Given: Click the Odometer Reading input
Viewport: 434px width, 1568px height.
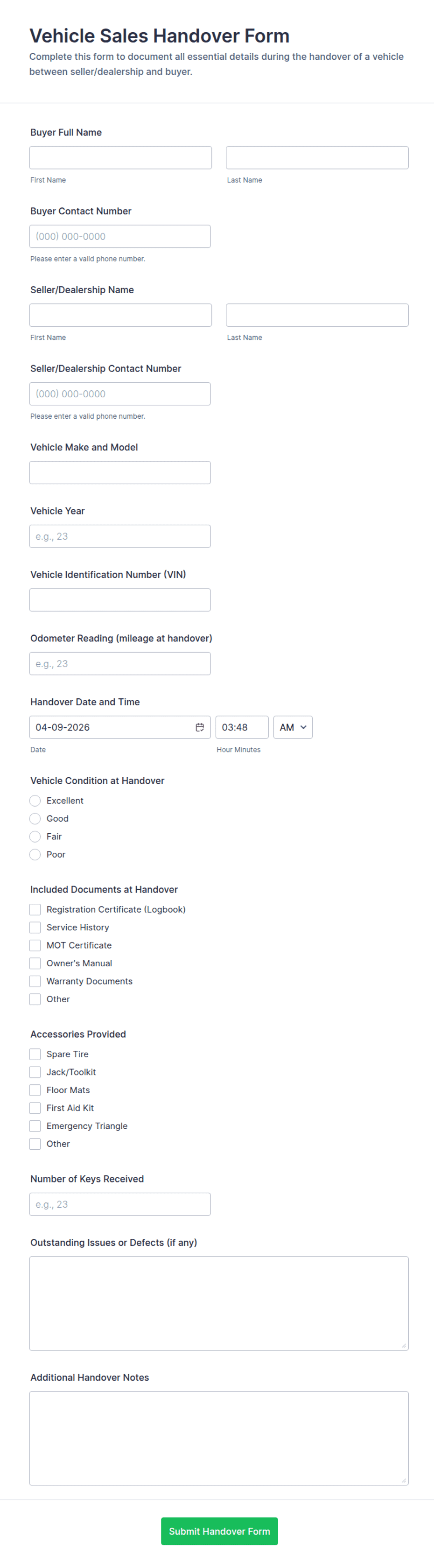Looking at the screenshot, I should coord(120,663).
